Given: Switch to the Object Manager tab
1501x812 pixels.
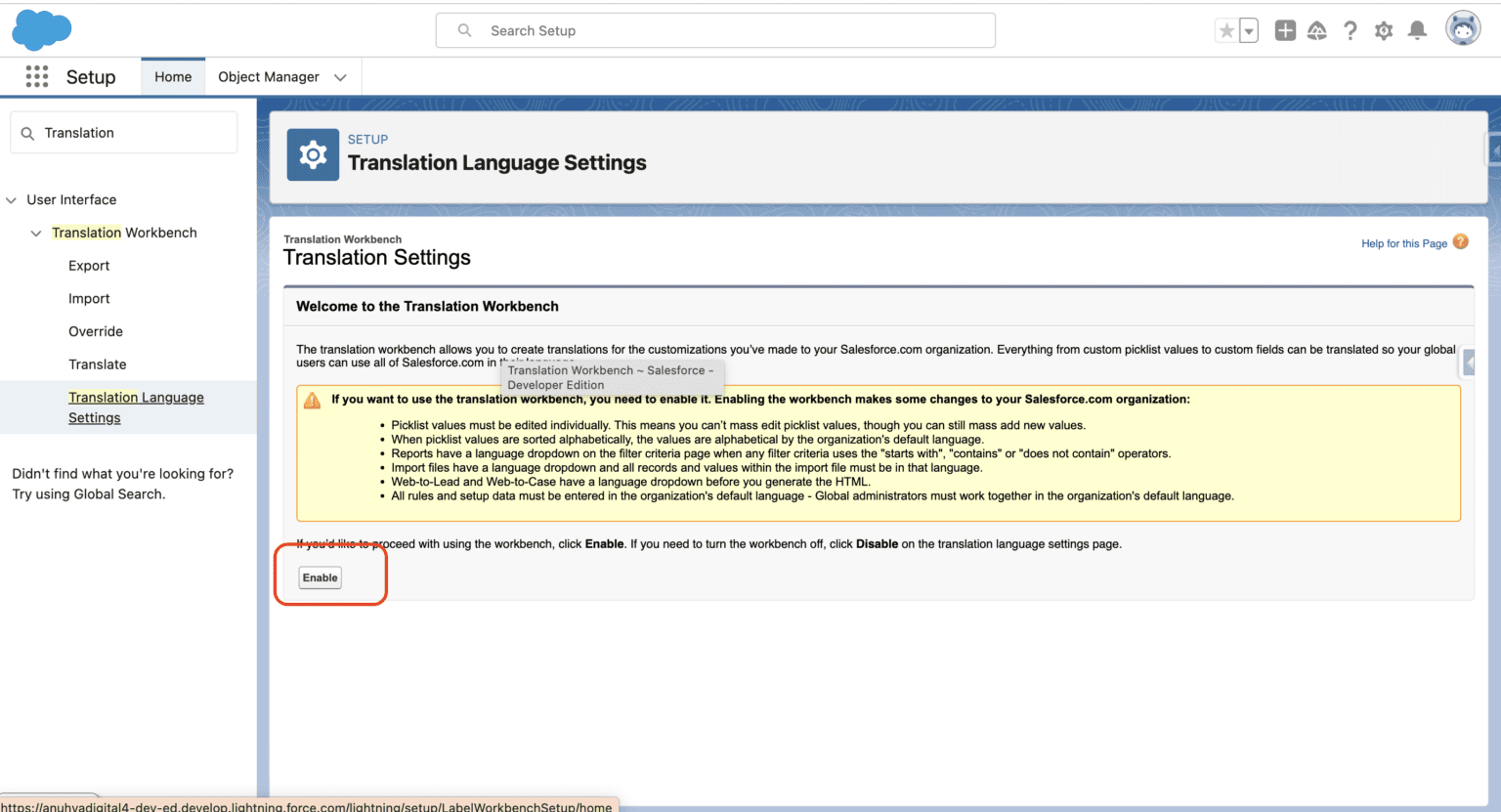Looking at the screenshot, I should tap(268, 76).
